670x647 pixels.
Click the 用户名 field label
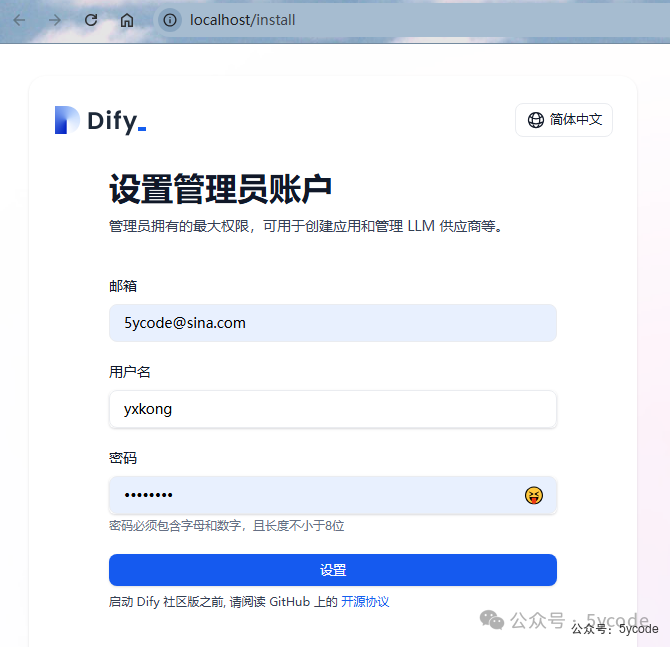pyautogui.click(x=130, y=372)
